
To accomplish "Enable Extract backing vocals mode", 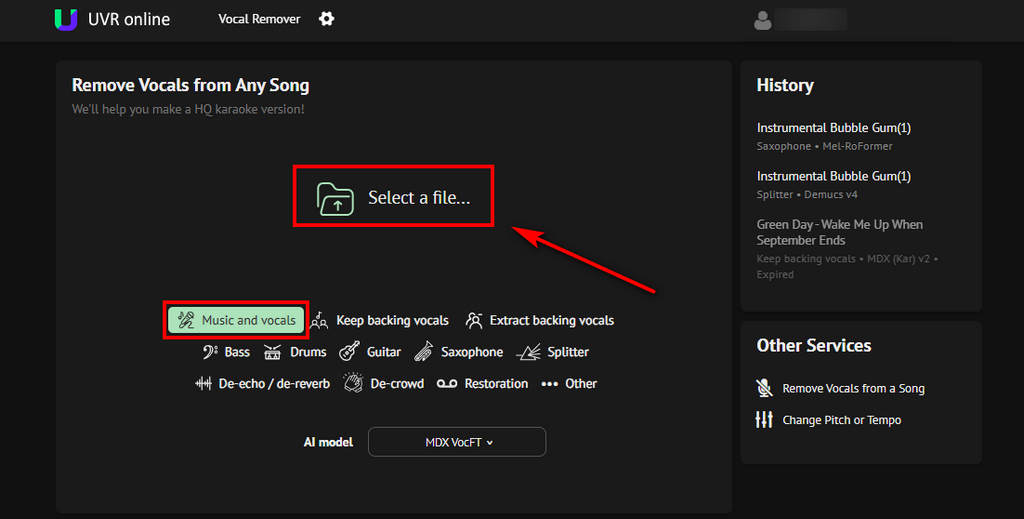I will 539,321.
